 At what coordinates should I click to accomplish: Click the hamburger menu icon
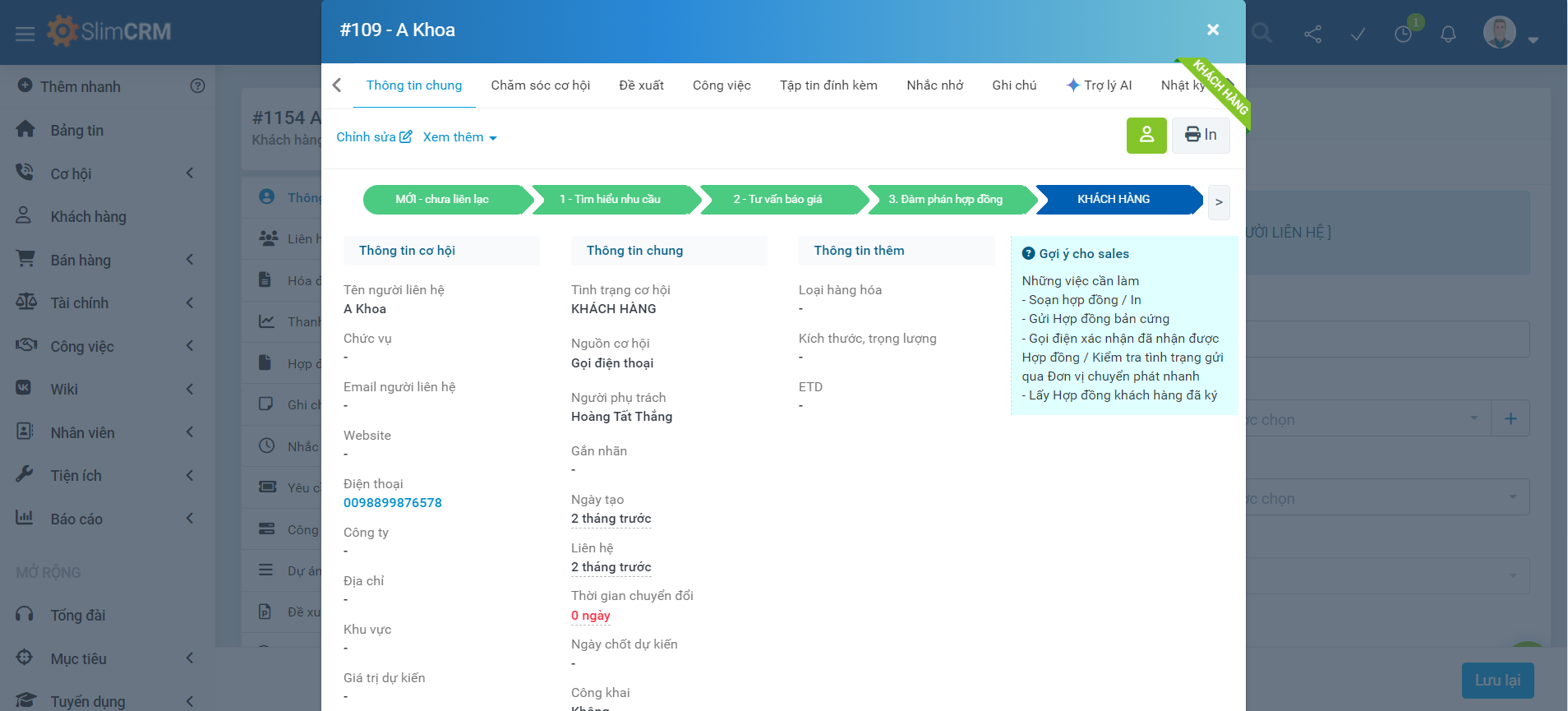[x=25, y=34]
